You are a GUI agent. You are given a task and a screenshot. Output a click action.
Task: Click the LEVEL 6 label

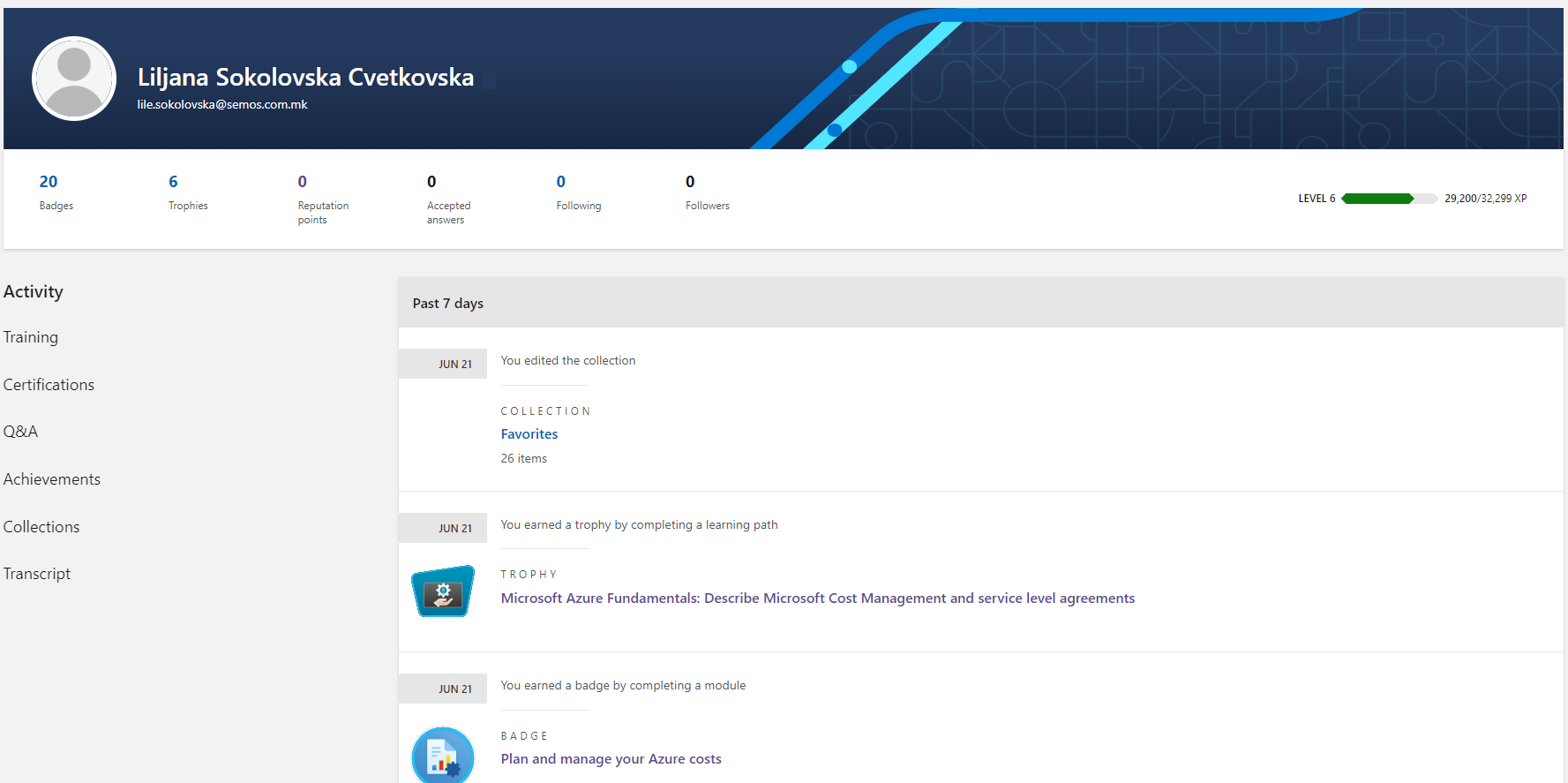pos(1317,199)
